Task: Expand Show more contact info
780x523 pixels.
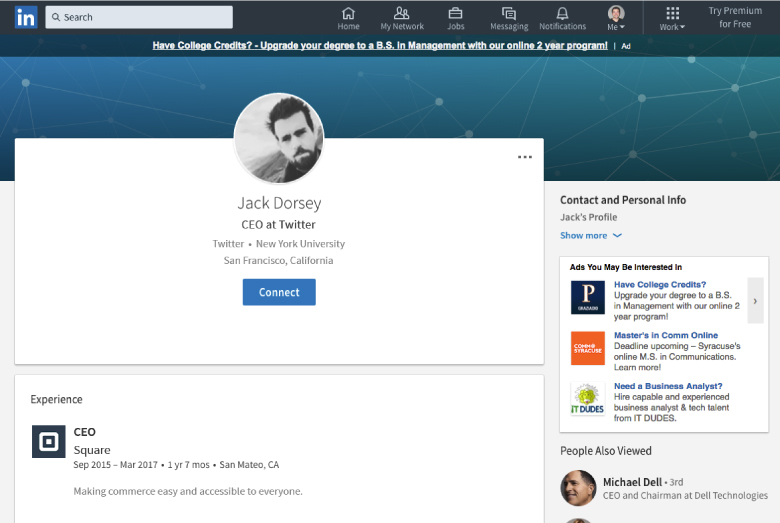Action: pyautogui.click(x=590, y=235)
